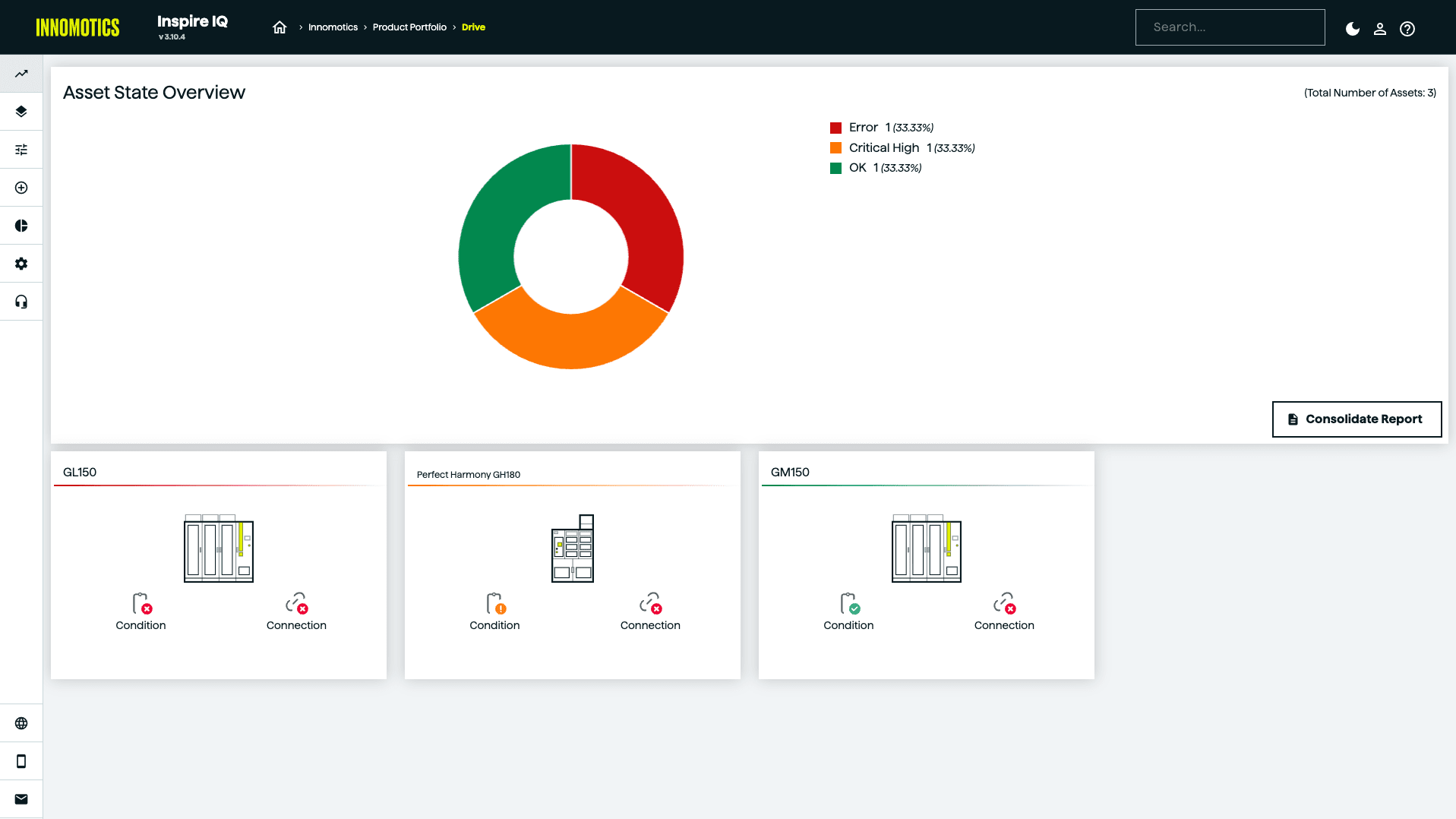Click the GM150 Condition status icon

click(x=849, y=604)
